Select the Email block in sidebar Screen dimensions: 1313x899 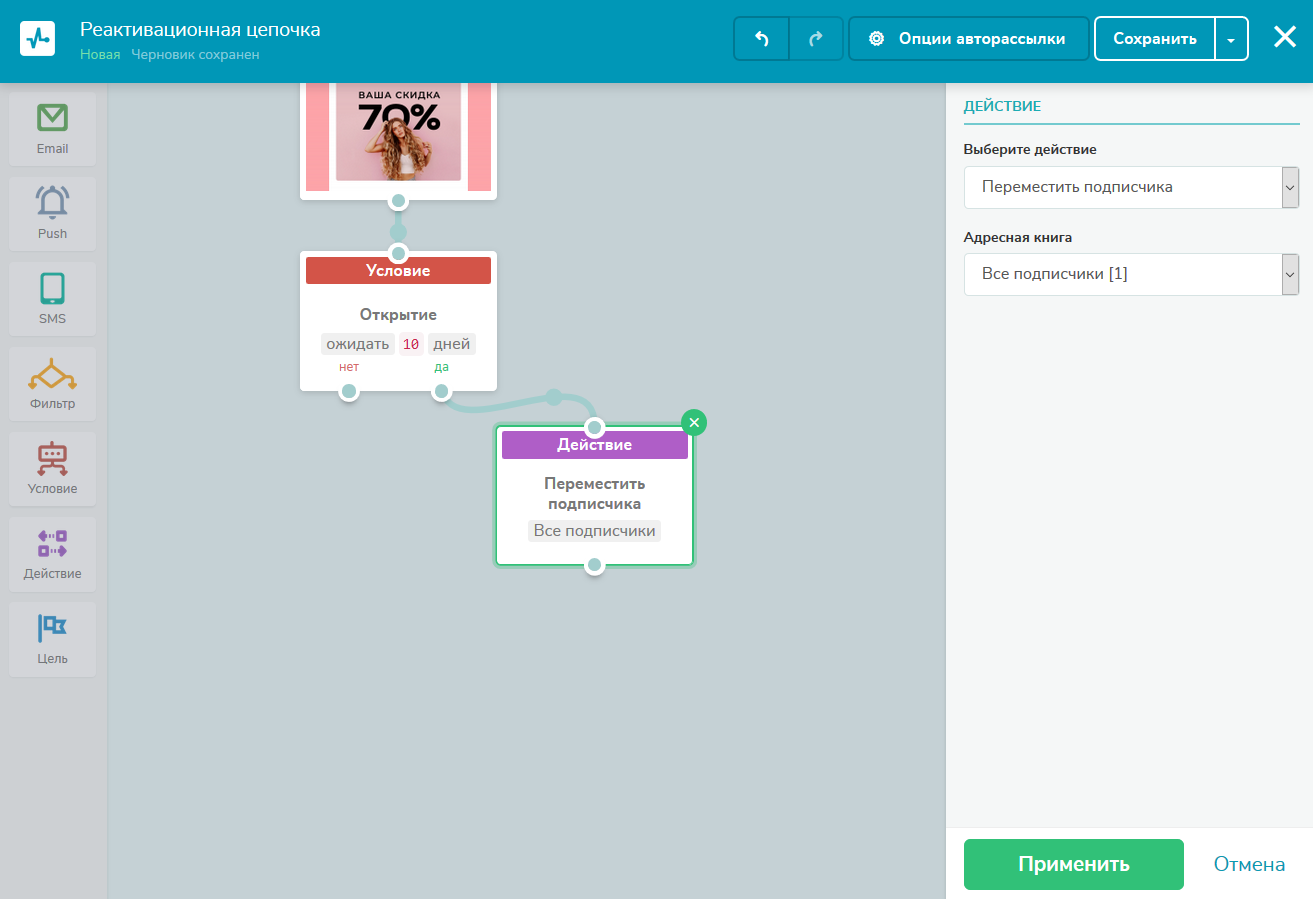coord(53,129)
